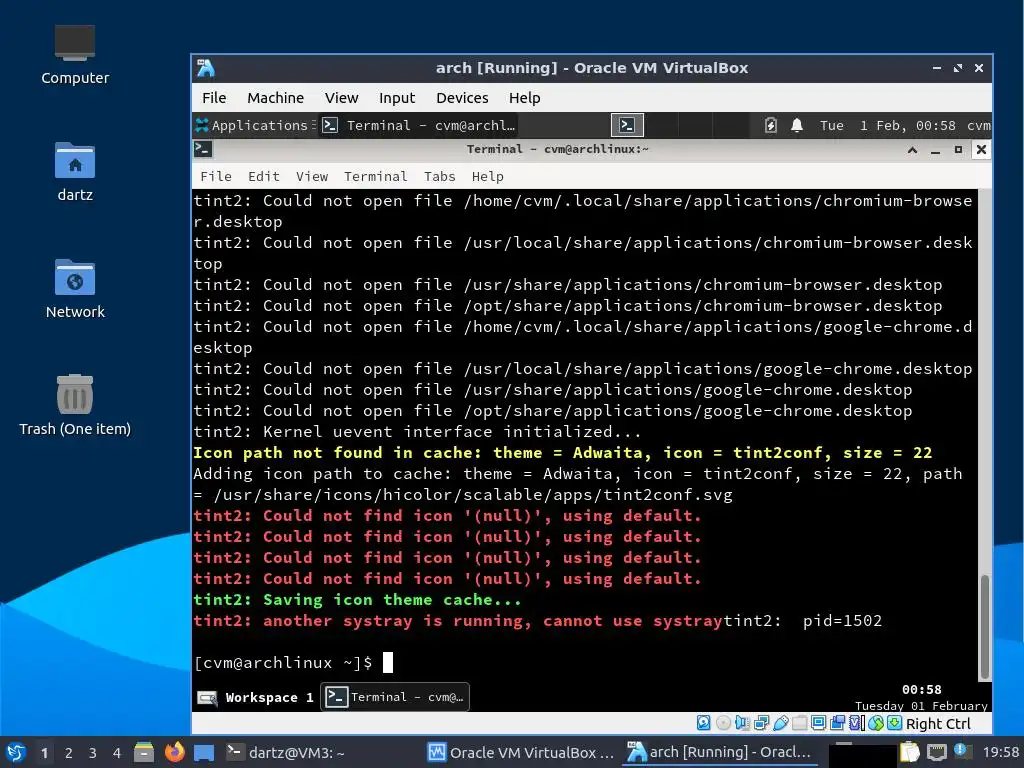Open the host start menu bird icon

coord(16,752)
